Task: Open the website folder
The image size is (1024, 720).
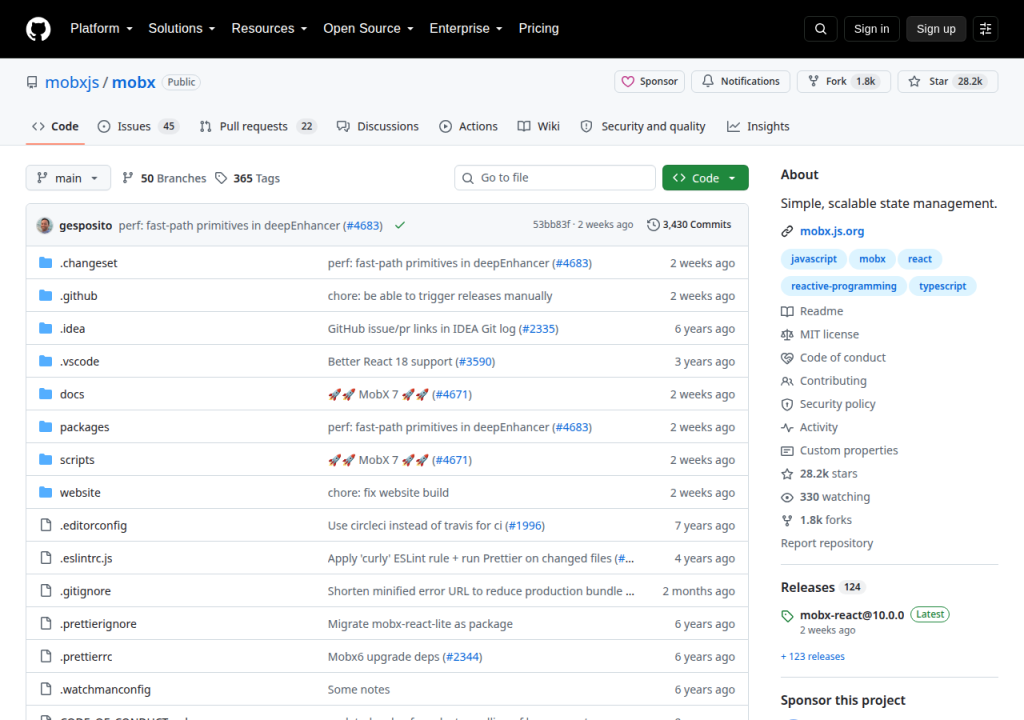Action: click(80, 493)
